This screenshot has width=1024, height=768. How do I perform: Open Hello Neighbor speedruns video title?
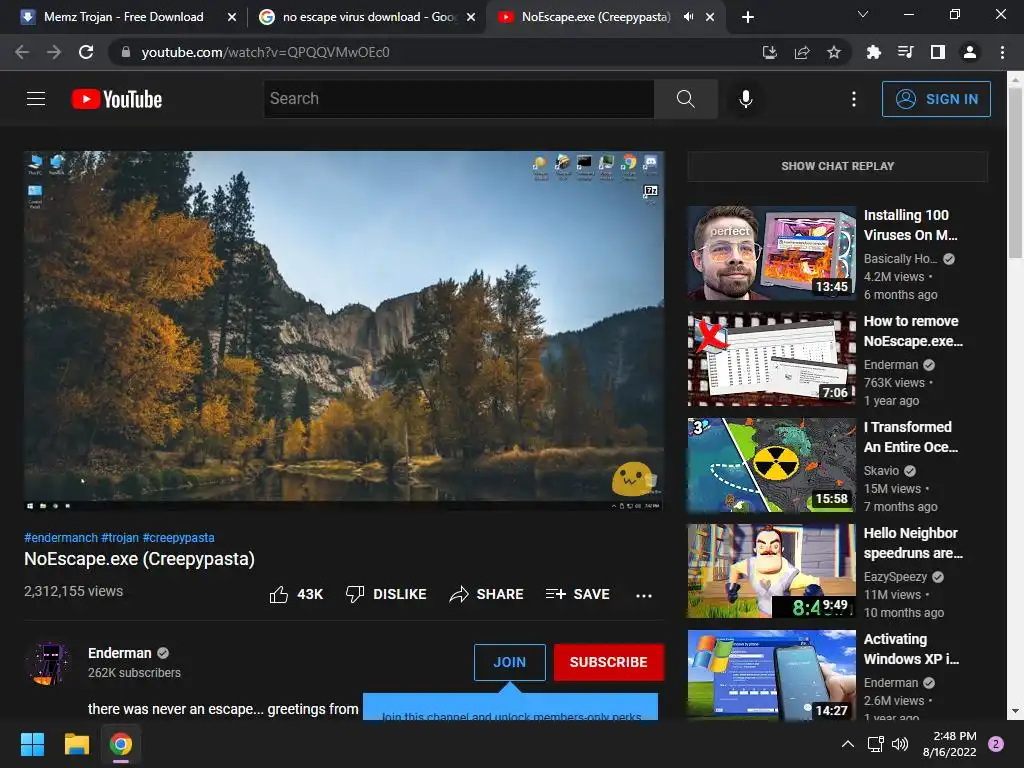pos(912,543)
